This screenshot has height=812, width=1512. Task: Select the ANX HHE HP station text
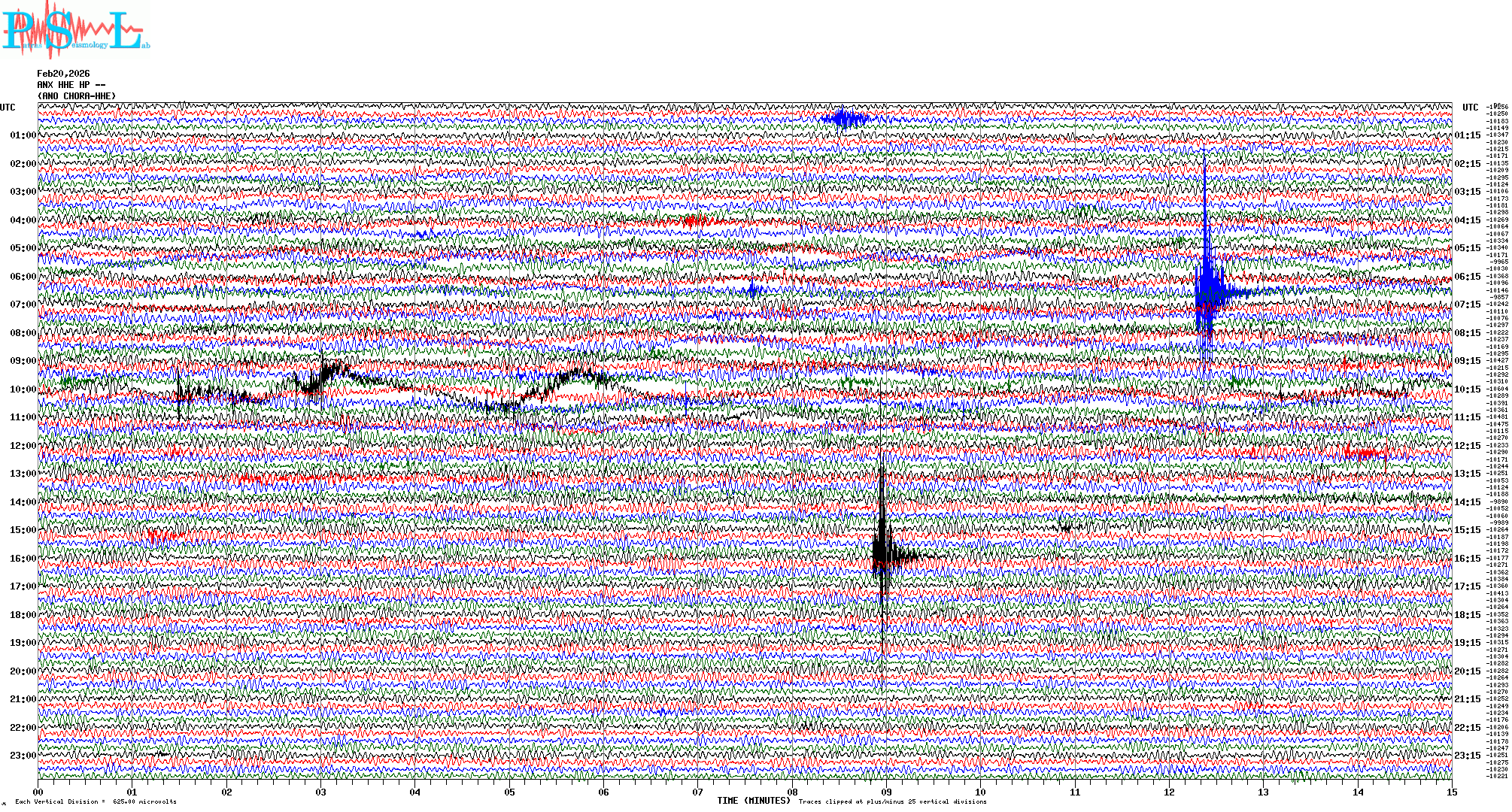pyautogui.click(x=71, y=85)
